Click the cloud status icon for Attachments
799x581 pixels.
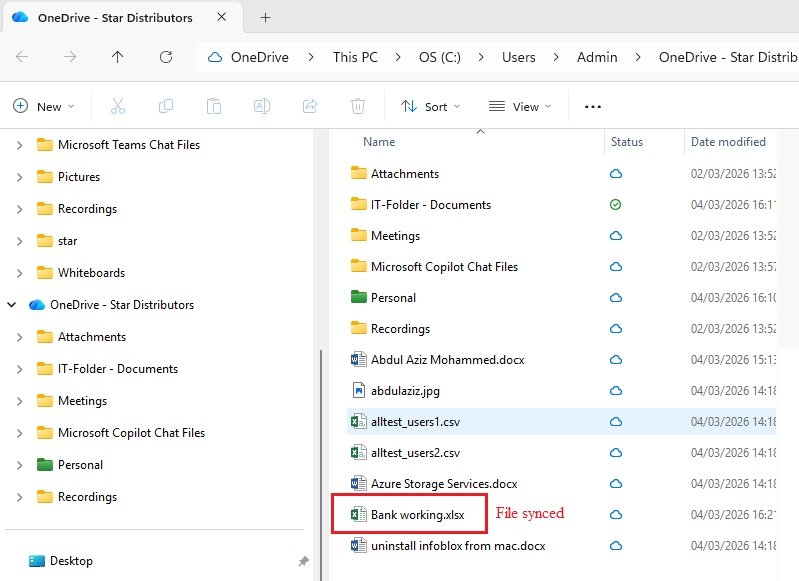616,174
